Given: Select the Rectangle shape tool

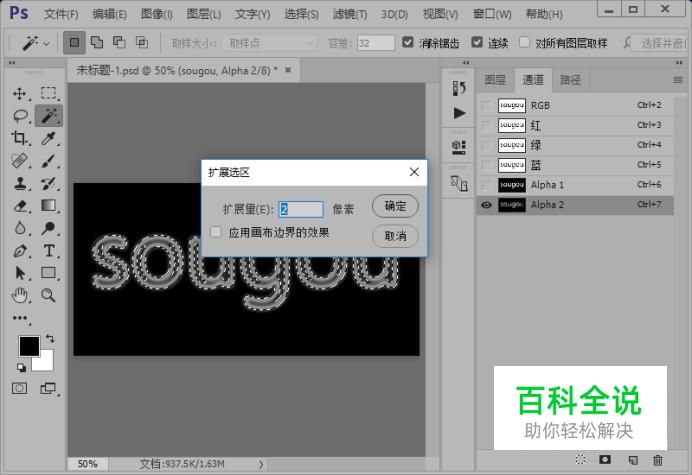Looking at the screenshot, I should point(49,273).
